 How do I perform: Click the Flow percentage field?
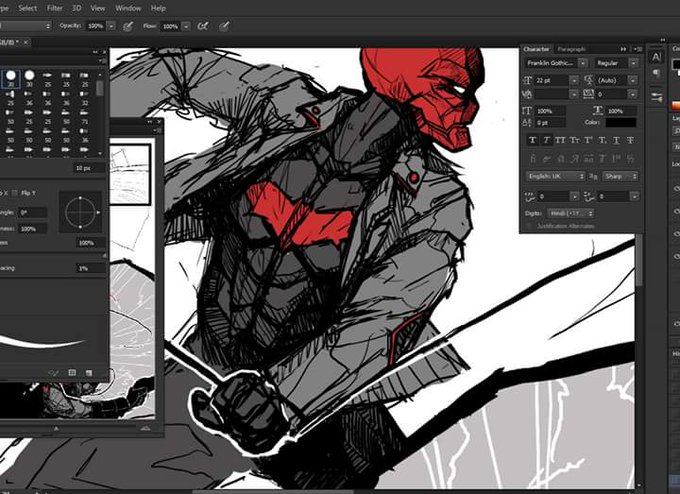click(x=170, y=26)
